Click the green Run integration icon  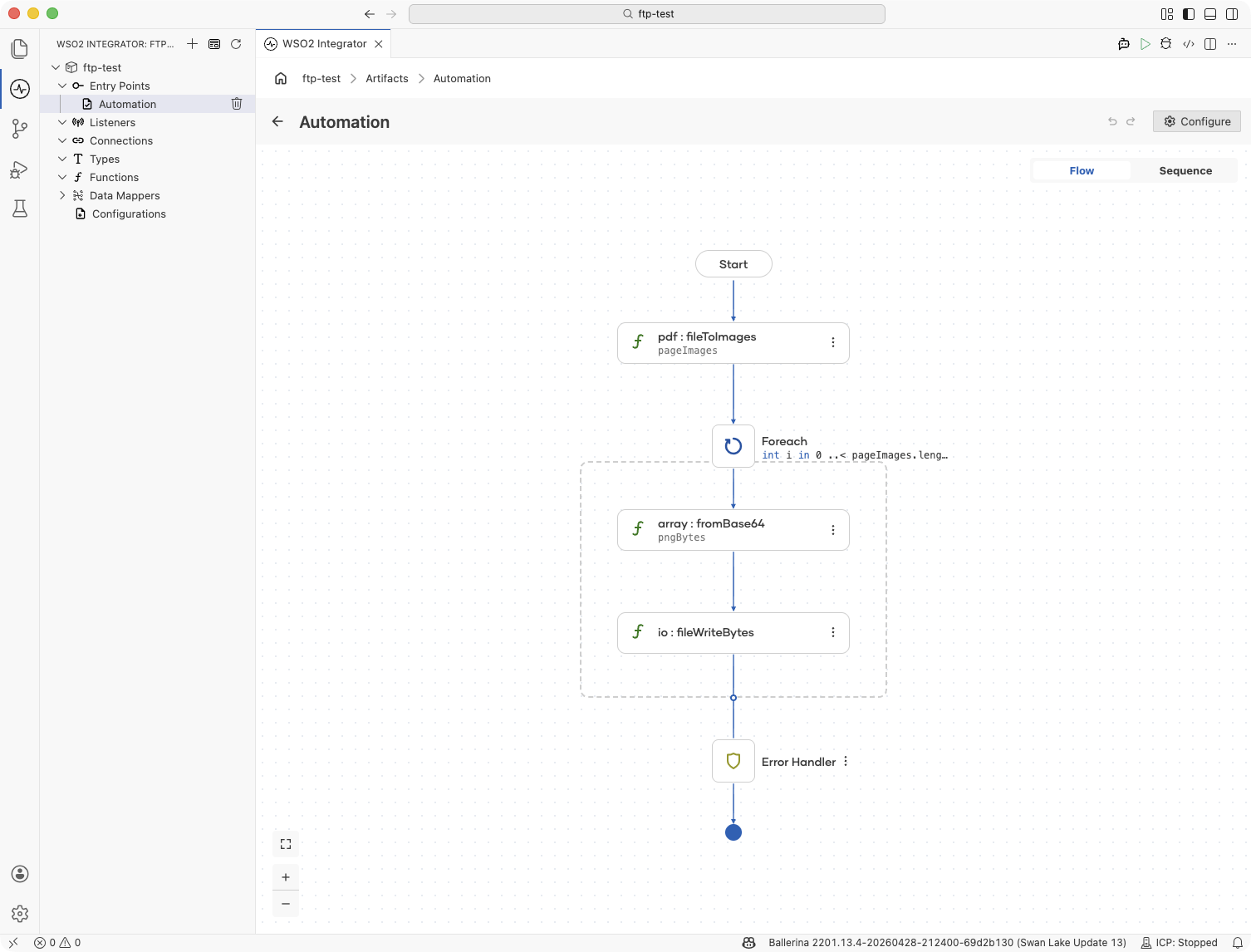[1146, 44]
